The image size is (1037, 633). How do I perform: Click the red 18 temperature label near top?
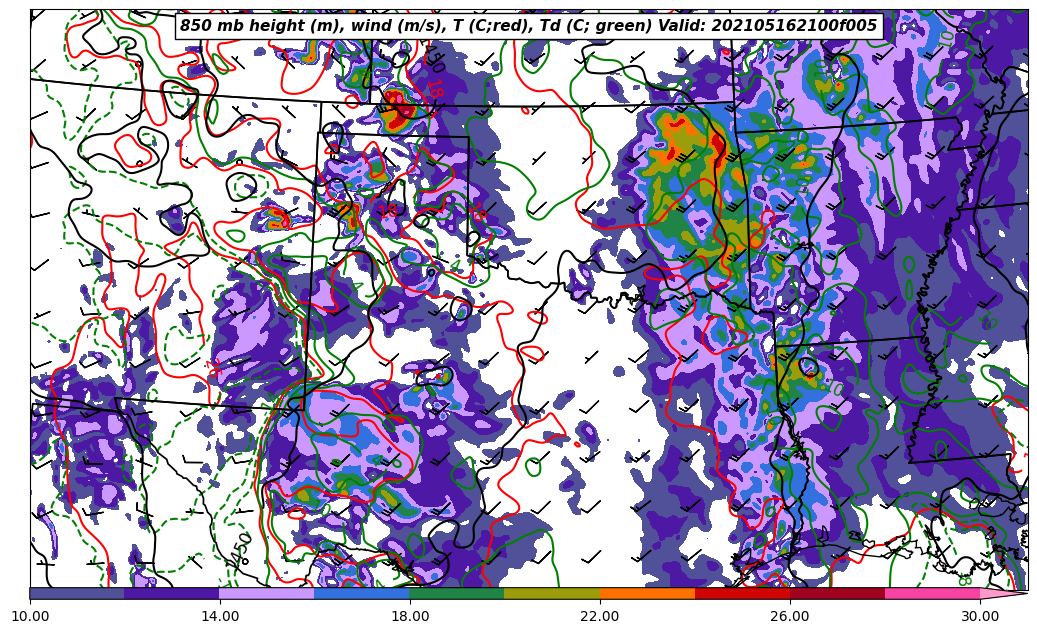434,88
